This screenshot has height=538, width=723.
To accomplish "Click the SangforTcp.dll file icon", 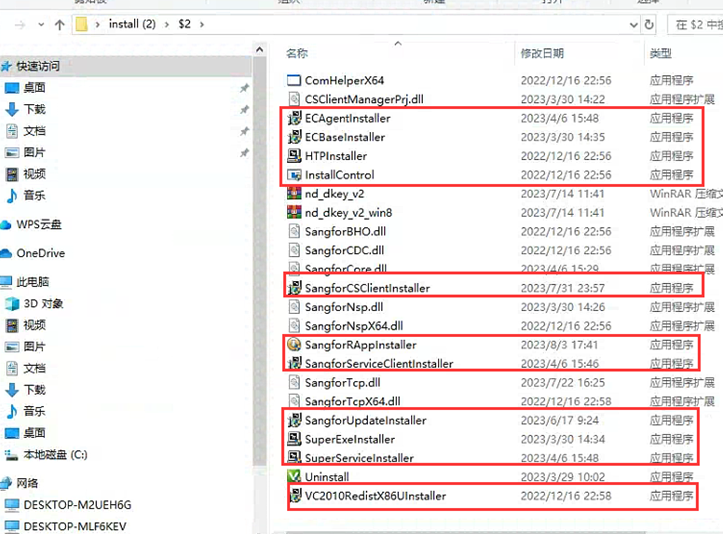I will click(x=294, y=383).
